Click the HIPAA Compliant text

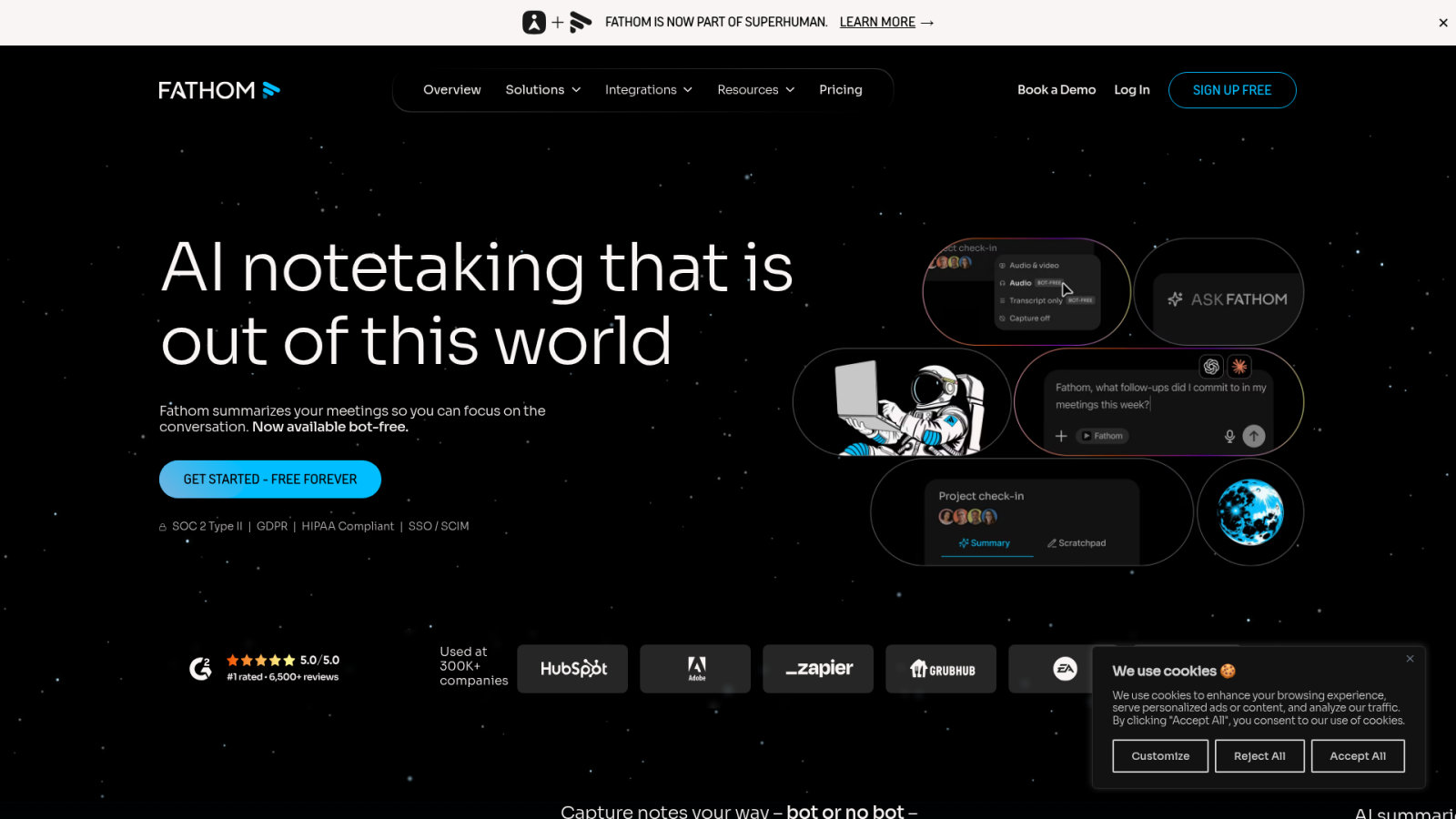[348, 526]
